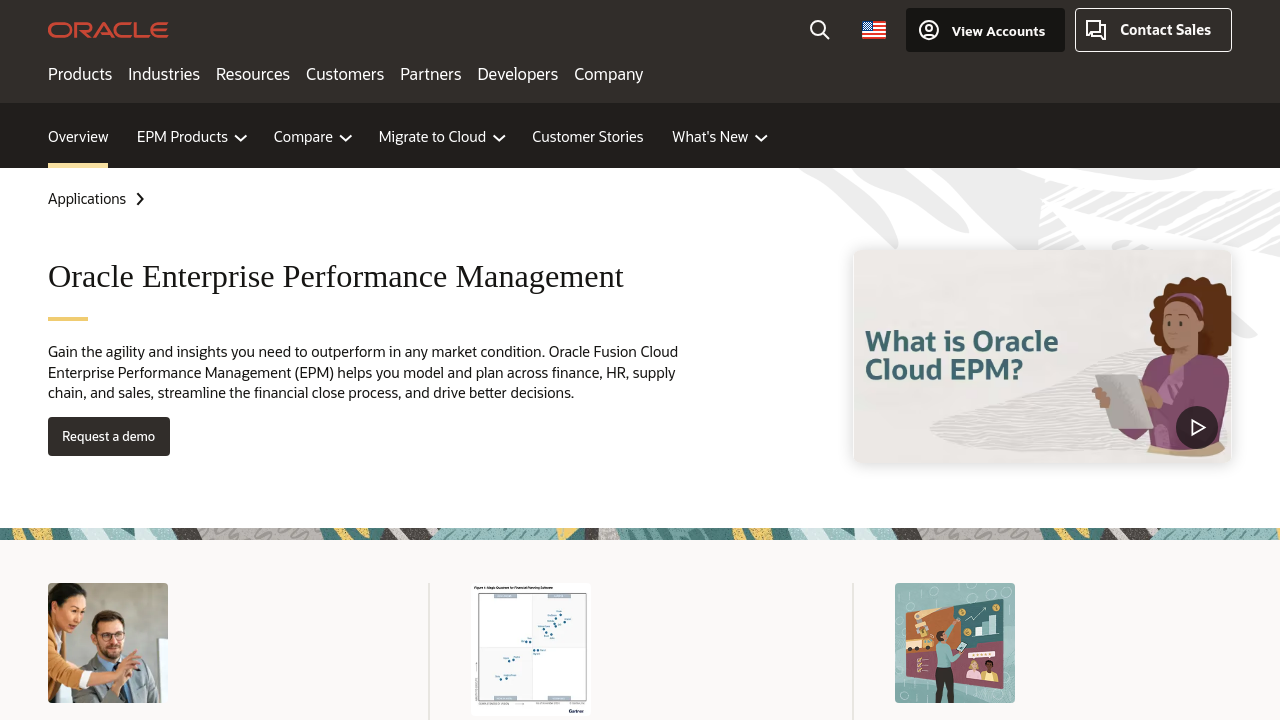
Task: Open the Company menu
Action: (609, 74)
